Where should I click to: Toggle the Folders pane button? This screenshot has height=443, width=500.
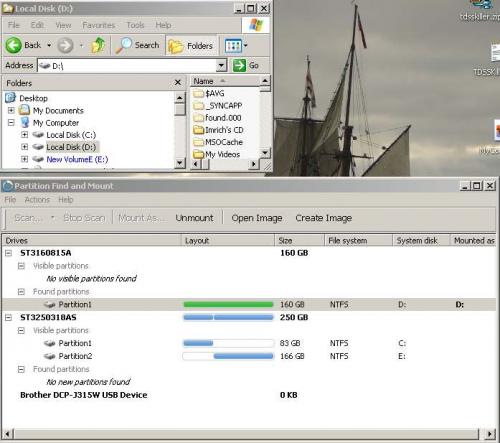click(191, 46)
